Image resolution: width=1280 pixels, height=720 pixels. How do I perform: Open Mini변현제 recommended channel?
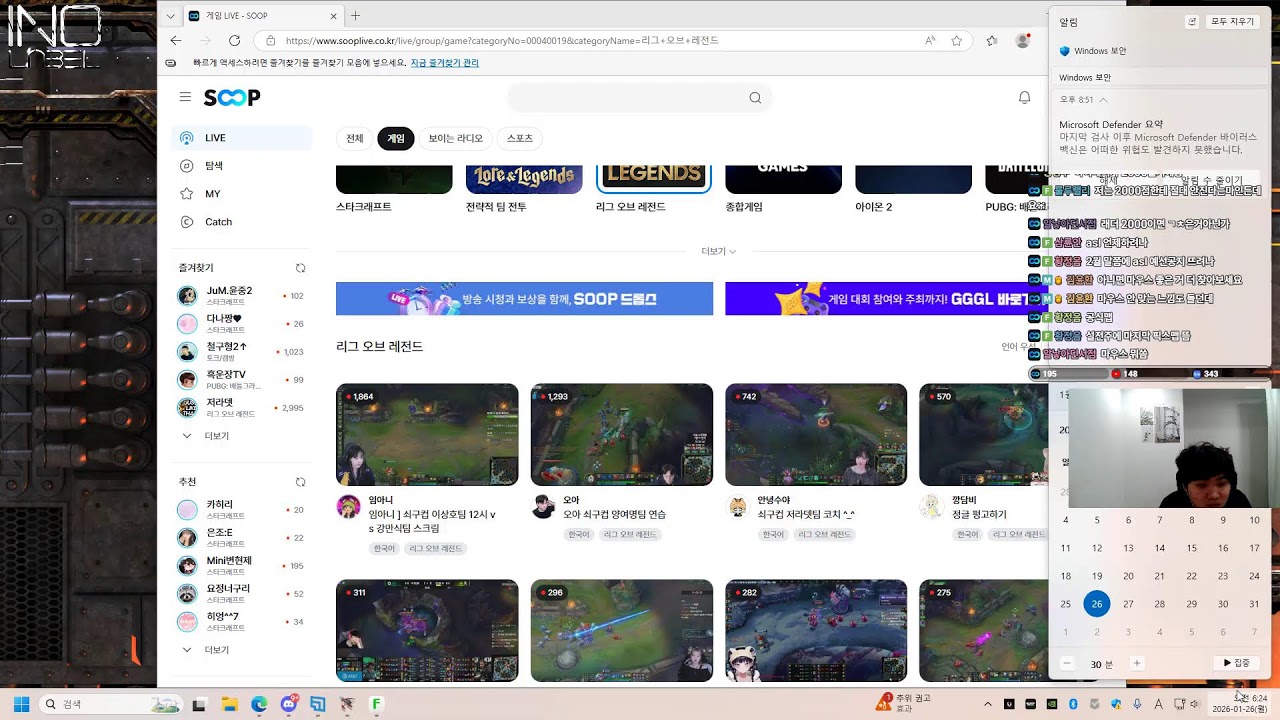(241, 565)
